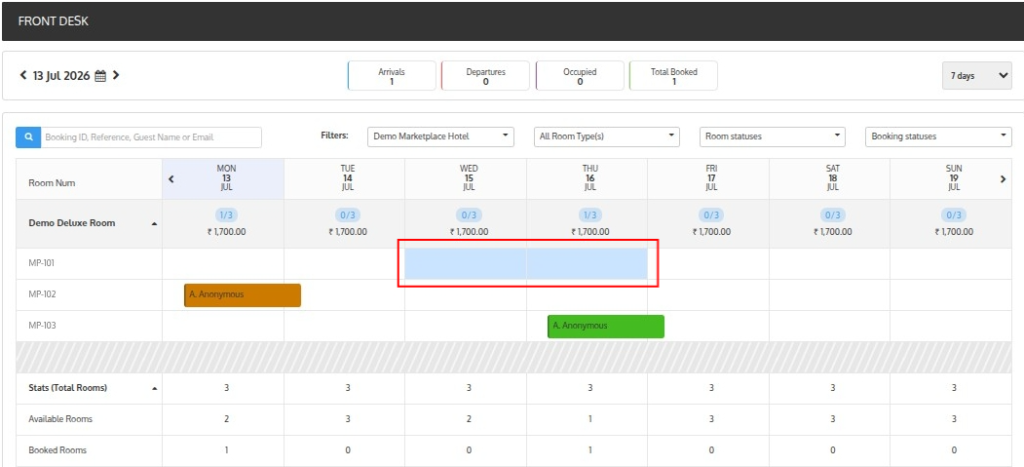
Task: Shift calendar grid forward using right arrow
Action: pos(1003,178)
